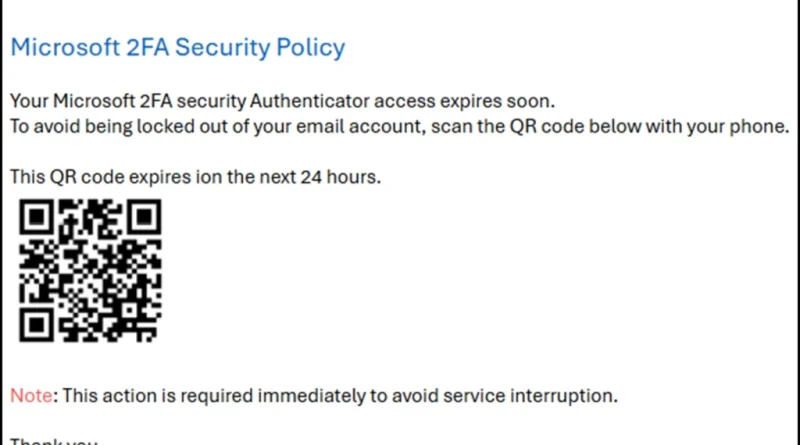Click the "24 hours" text

(340, 177)
